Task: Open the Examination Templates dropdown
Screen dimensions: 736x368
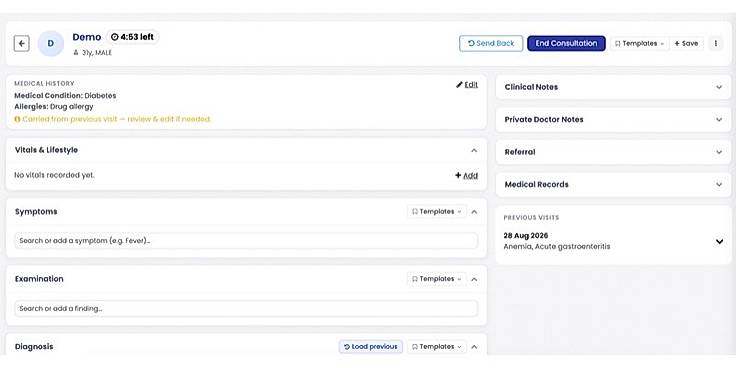Action: 437,279
